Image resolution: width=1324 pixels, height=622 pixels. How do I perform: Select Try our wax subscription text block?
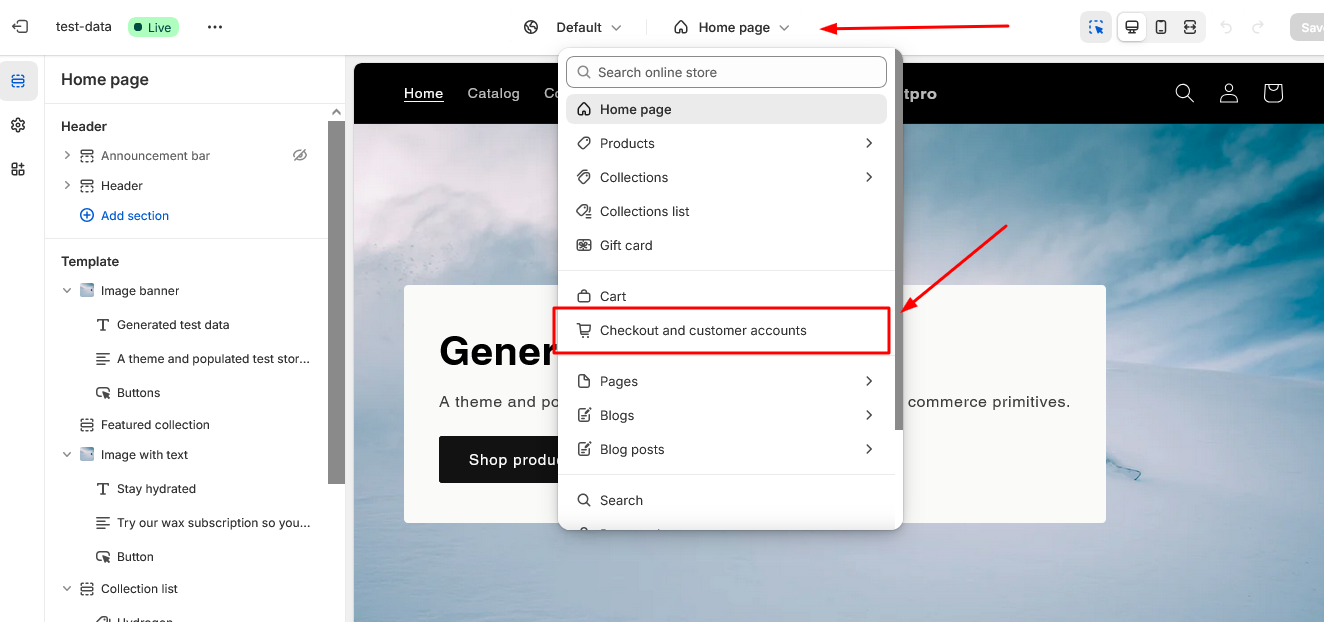(213, 523)
